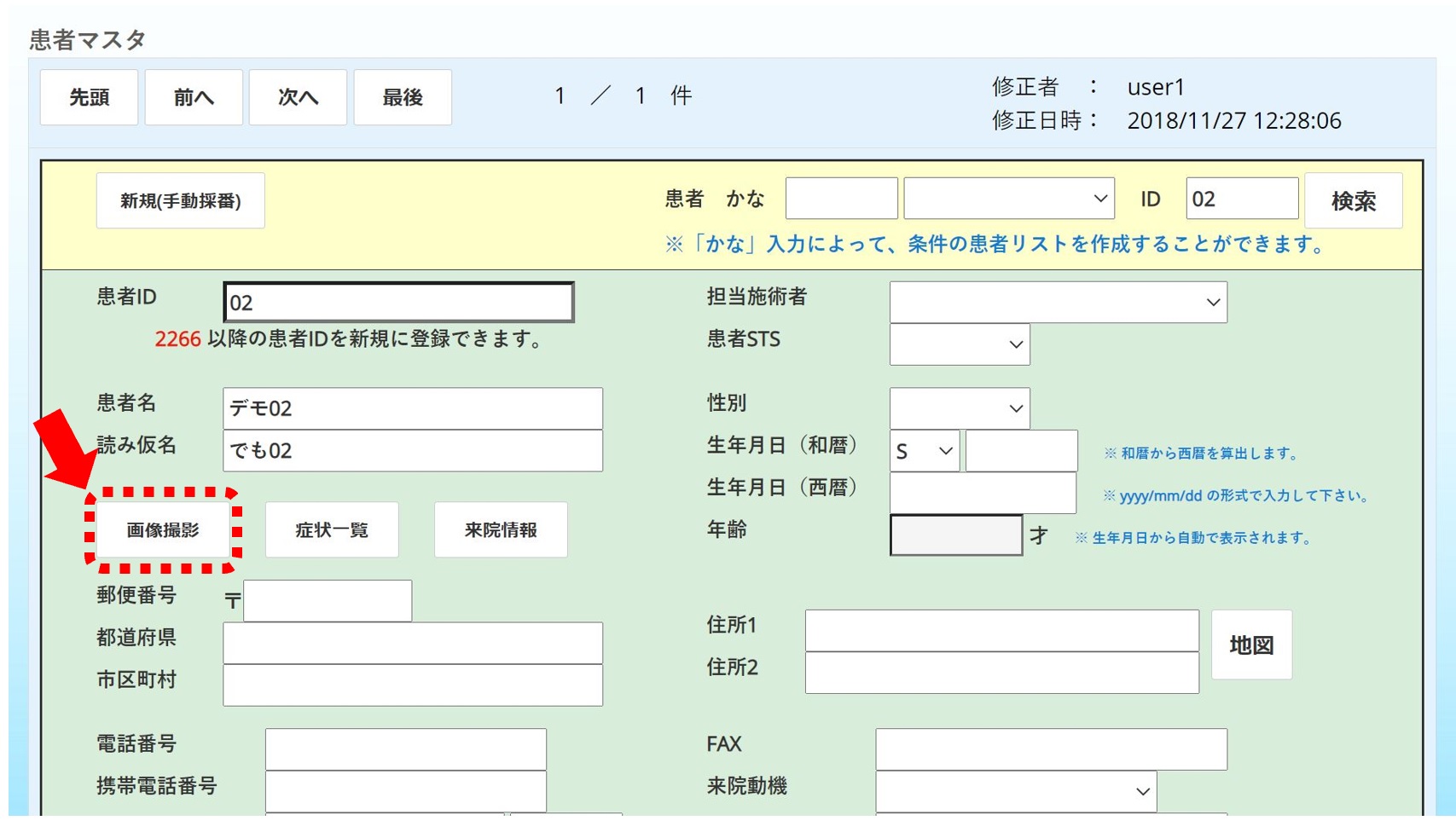Open the 患者STS dropdown
The image size is (1456, 838).
(x=959, y=344)
